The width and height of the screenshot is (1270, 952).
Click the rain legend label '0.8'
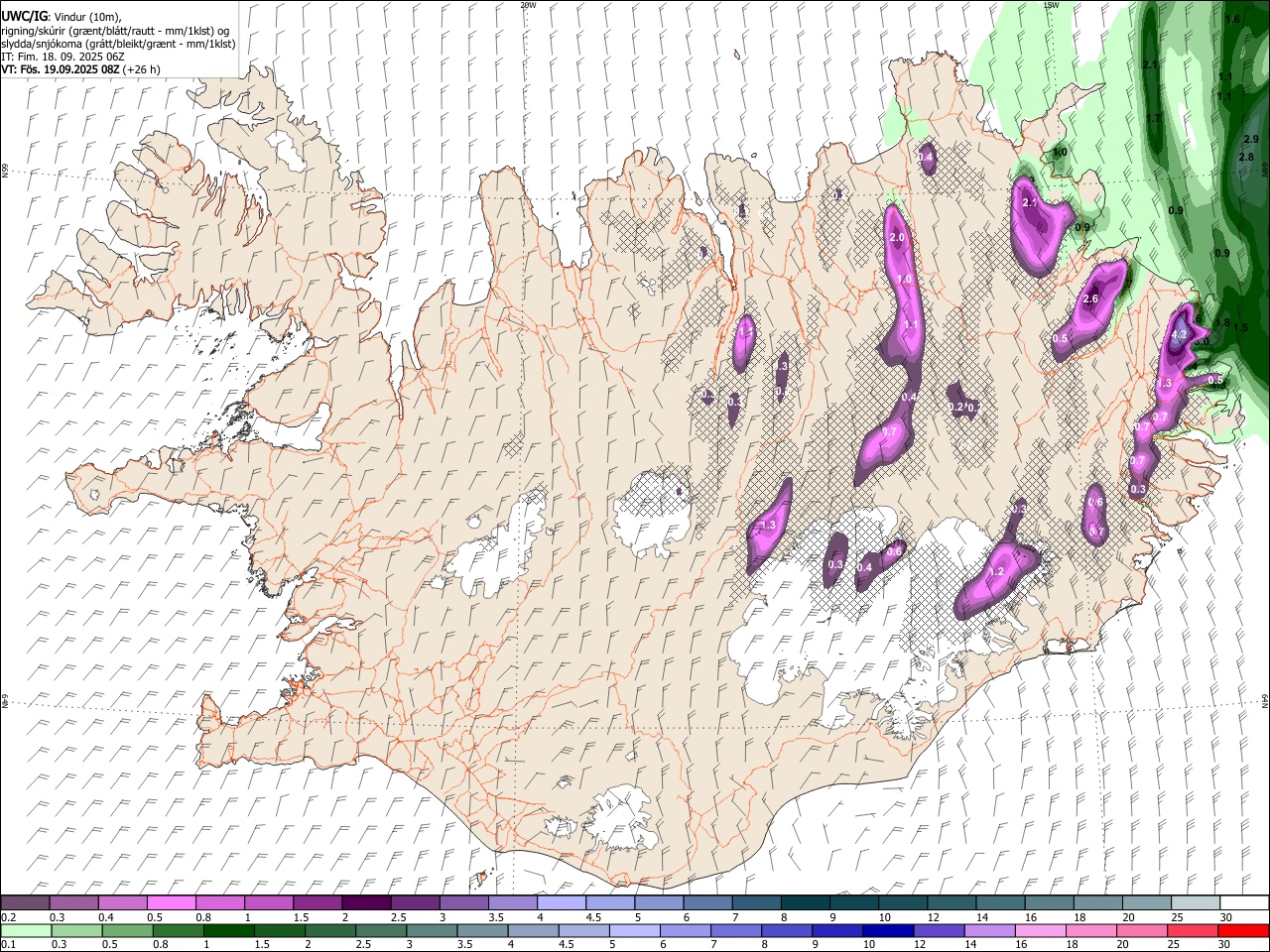click(x=160, y=945)
